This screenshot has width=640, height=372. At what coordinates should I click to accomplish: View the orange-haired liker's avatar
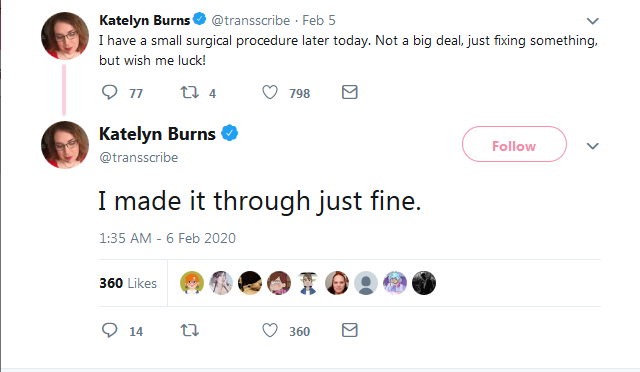[x=192, y=283]
